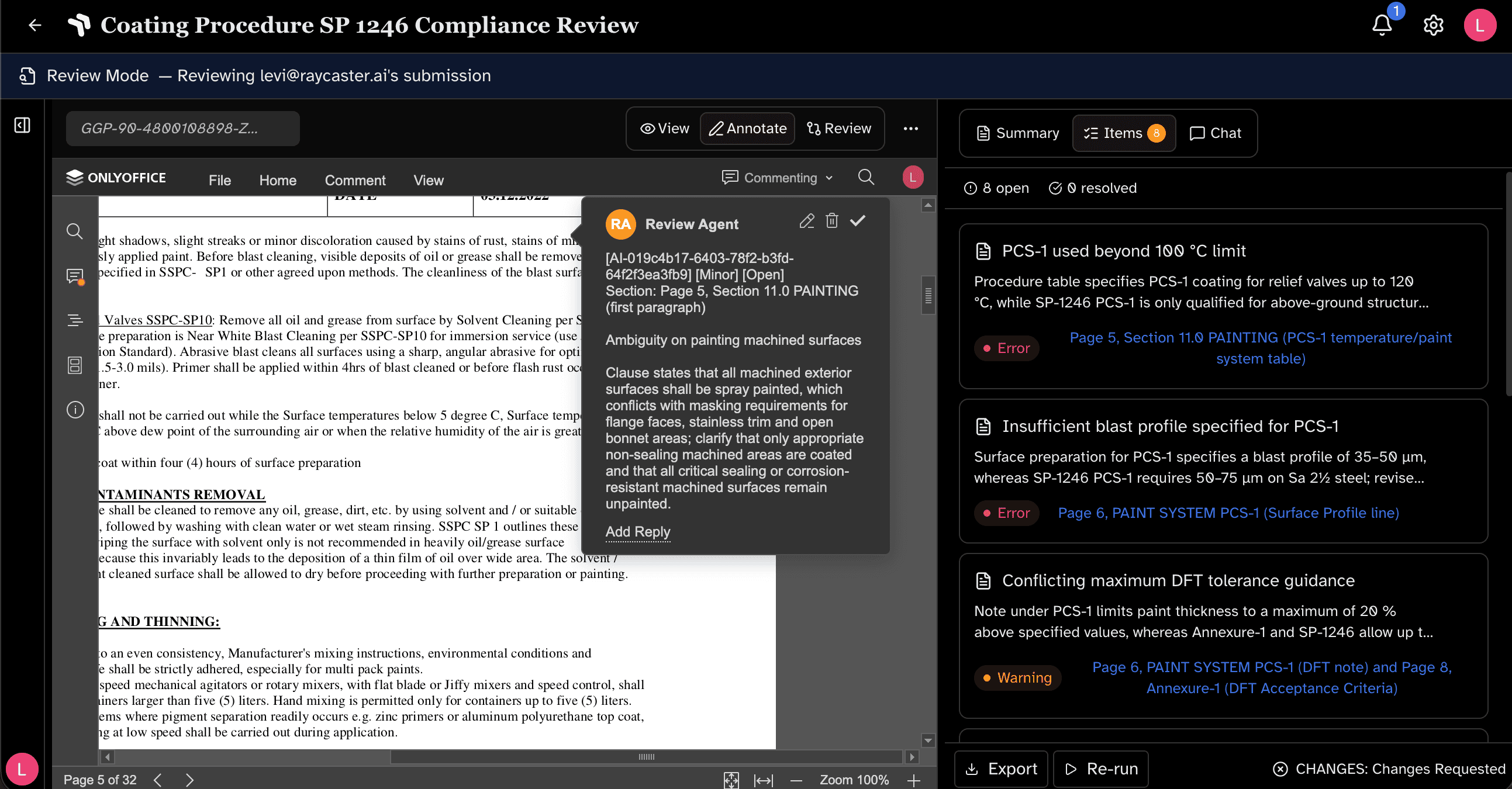Go to next page chevron
Image resolution: width=1512 pixels, height=789 pixels.
tap(189, 780)
